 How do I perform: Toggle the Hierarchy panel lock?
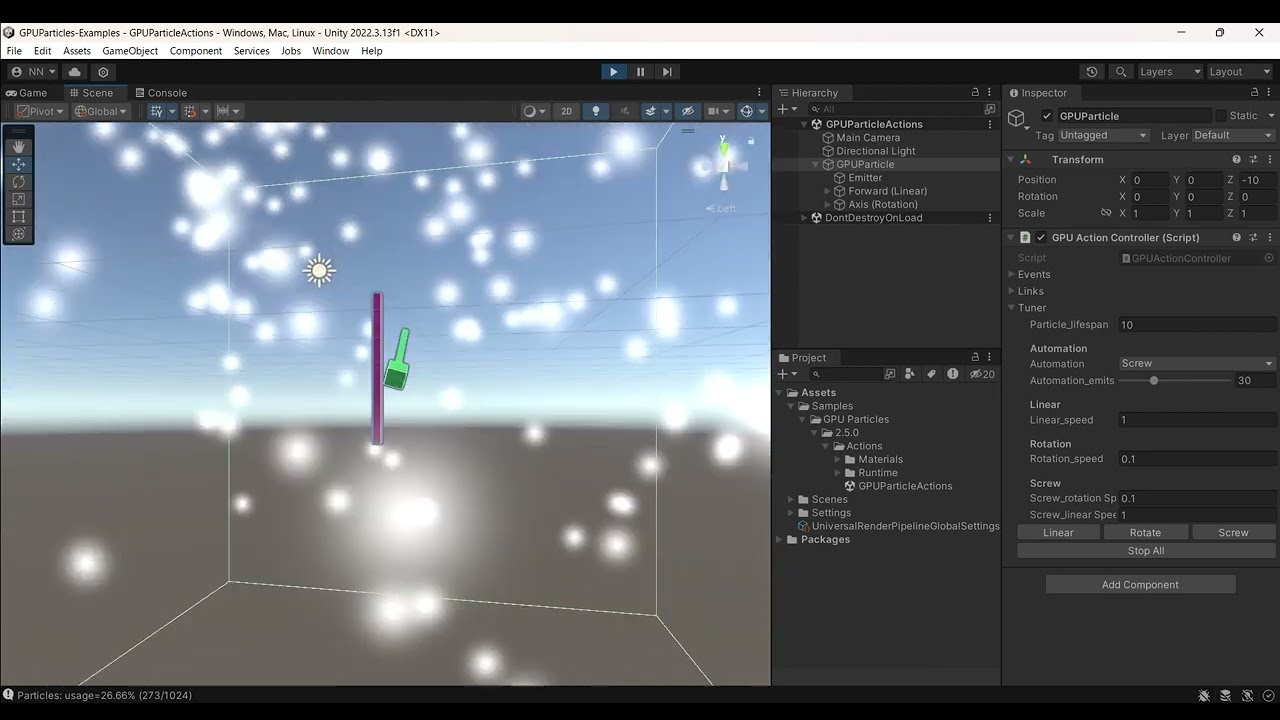click(x=975, y=92)
